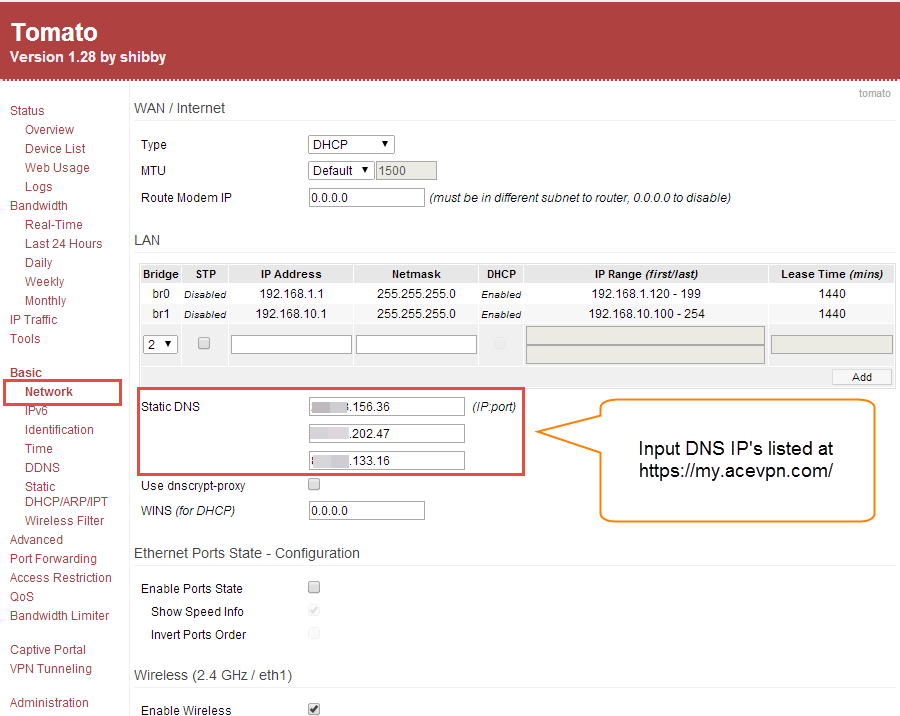This screenshot has height=716, width=900.
Task: Open Advanced section
Action: (x=37, y=540)
